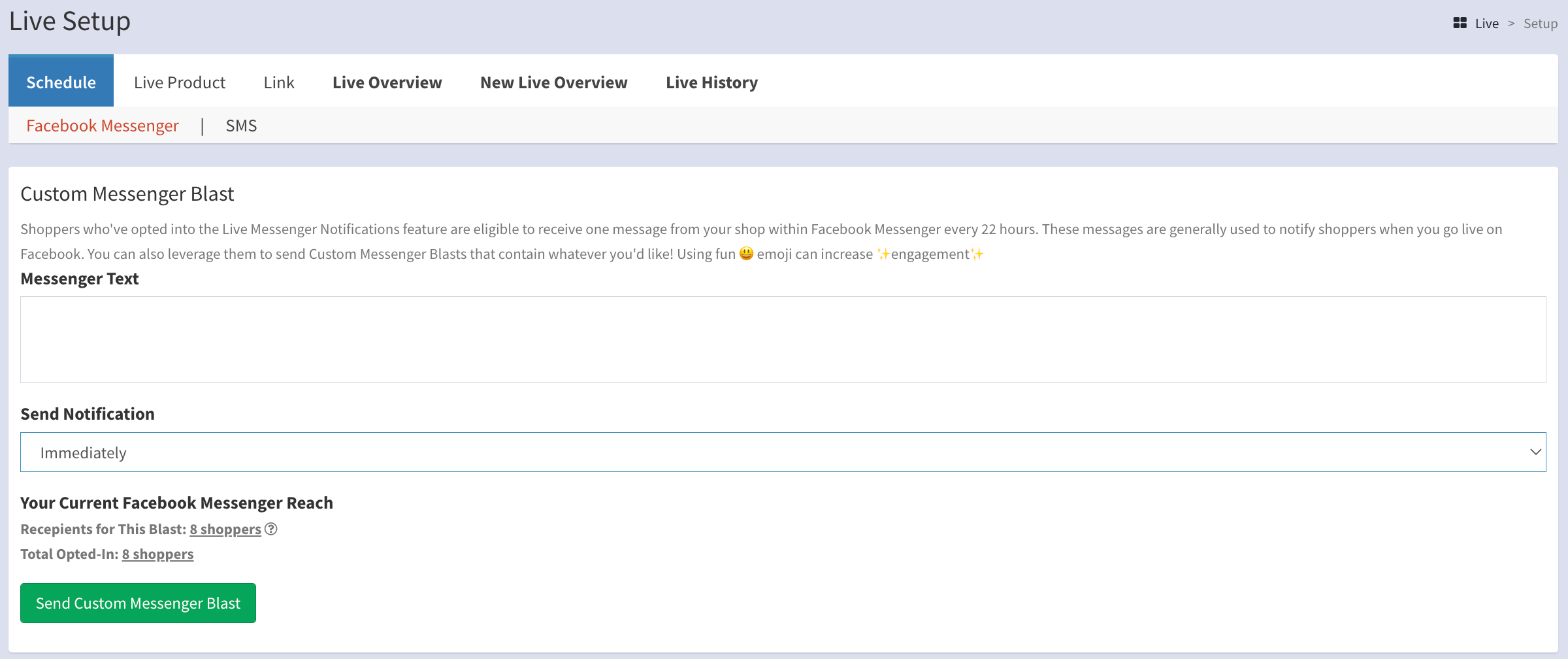The height and width of the screenshot is (659, 1568).
Task: Click the chevron arrow of Send Notification
Action: coord(1535,452)
